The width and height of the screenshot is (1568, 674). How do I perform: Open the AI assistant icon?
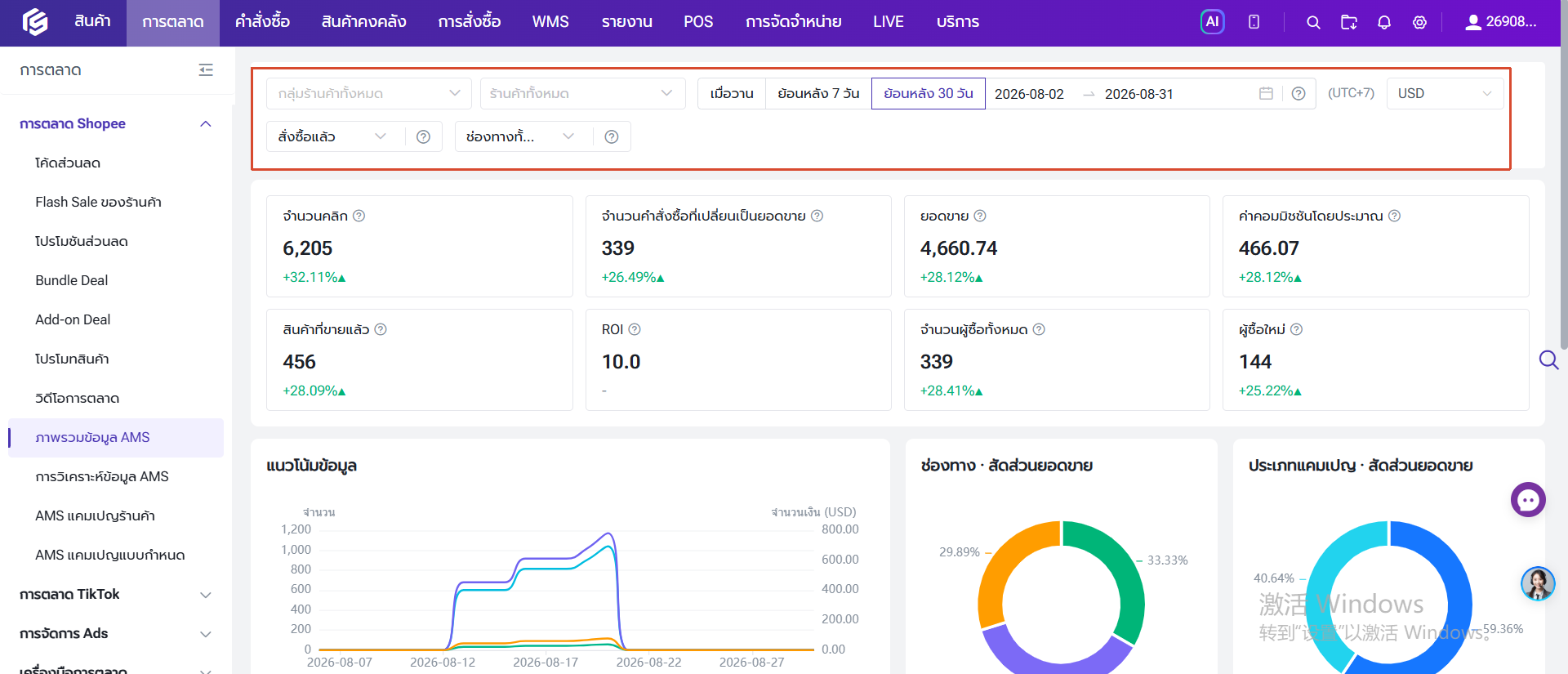1212,22
